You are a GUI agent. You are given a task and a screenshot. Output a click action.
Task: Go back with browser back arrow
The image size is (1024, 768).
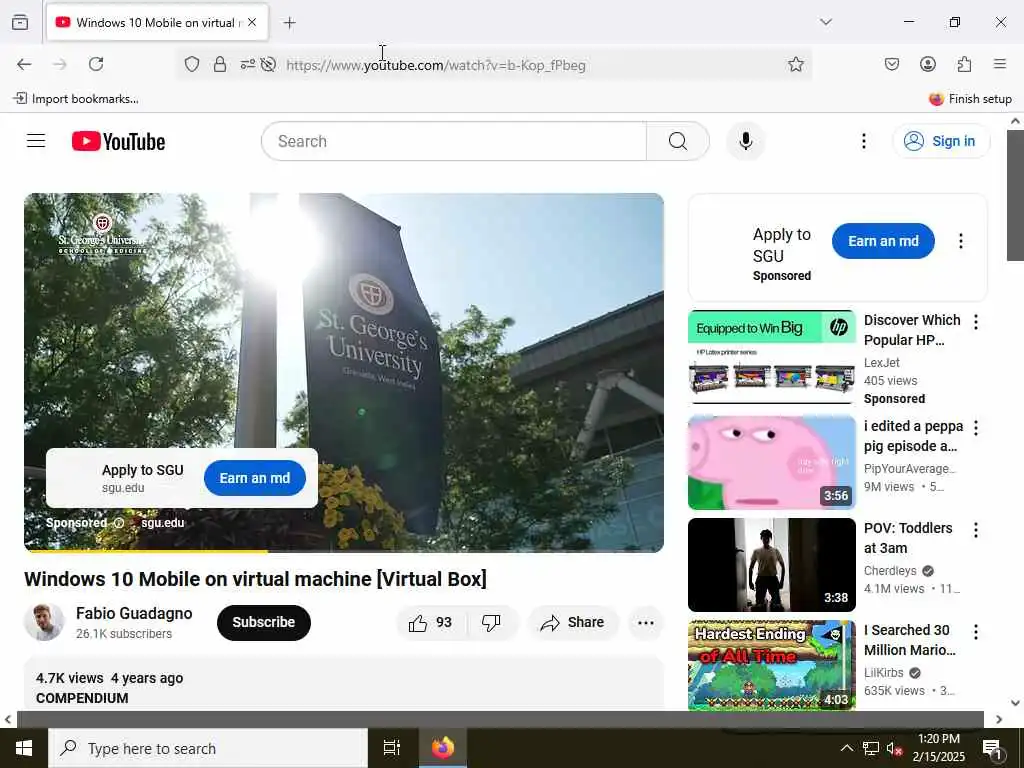[24, 64]
